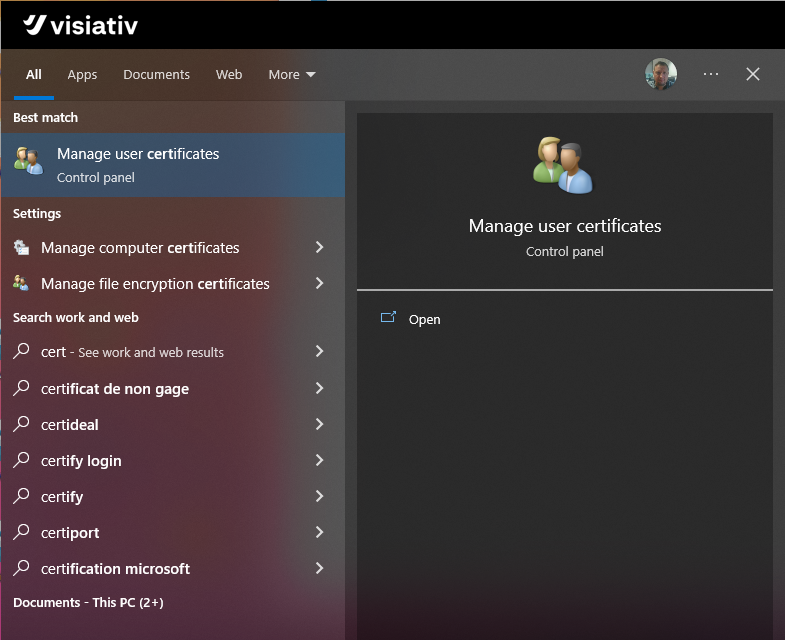Select the certification microsoft suggestion

(x=115, y=569)
